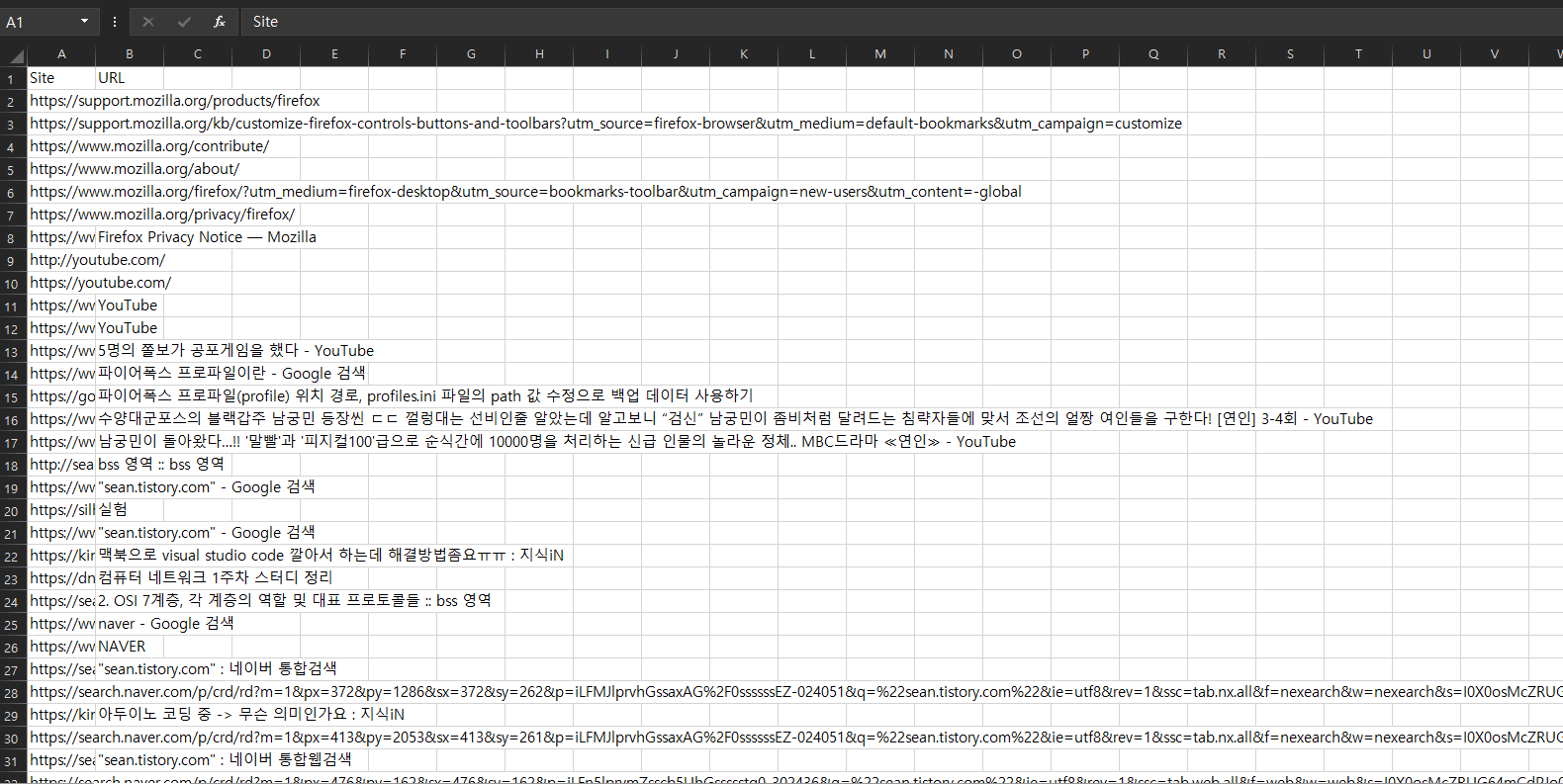Select column E header

tap(334, 54)
